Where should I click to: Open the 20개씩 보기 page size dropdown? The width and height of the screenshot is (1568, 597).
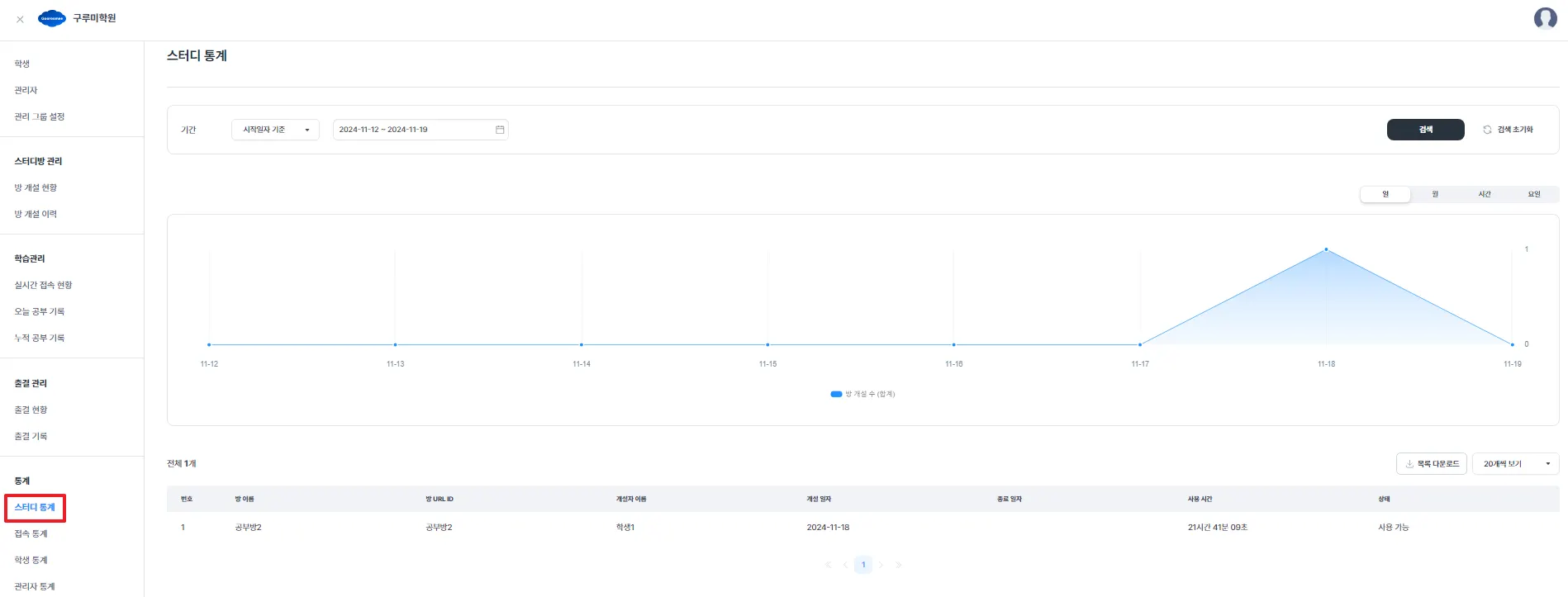coord(1515,464)
